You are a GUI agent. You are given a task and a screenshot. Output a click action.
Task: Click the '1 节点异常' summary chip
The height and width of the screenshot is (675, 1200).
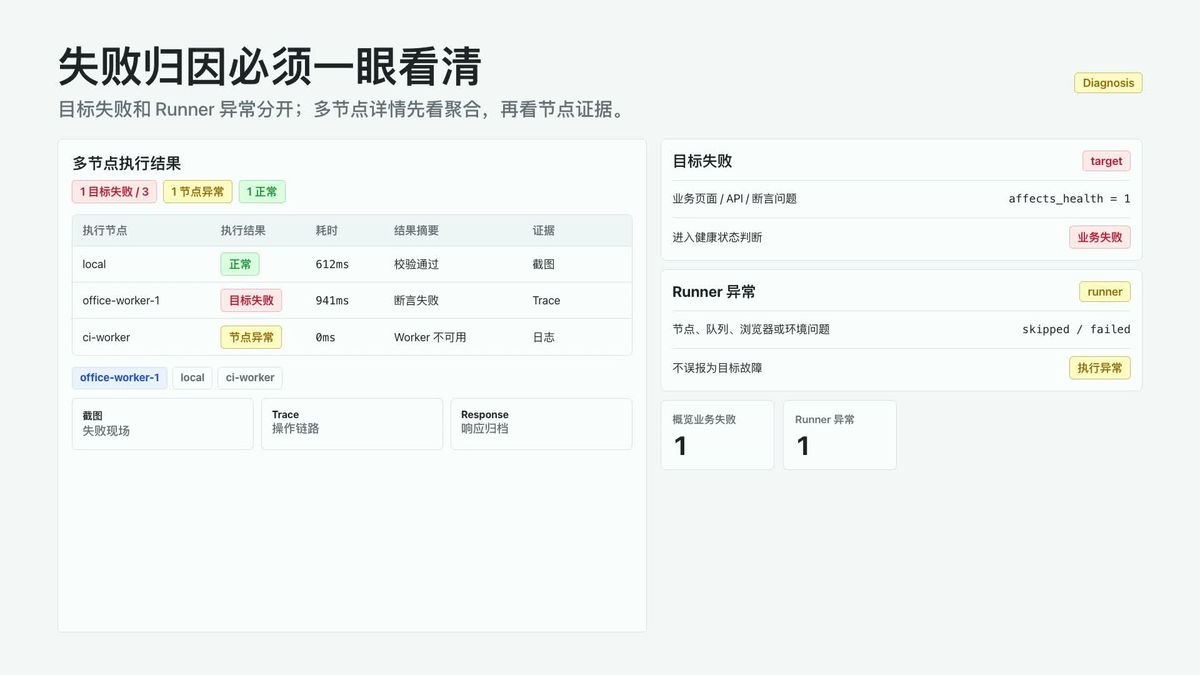click(x=198, y=191)
